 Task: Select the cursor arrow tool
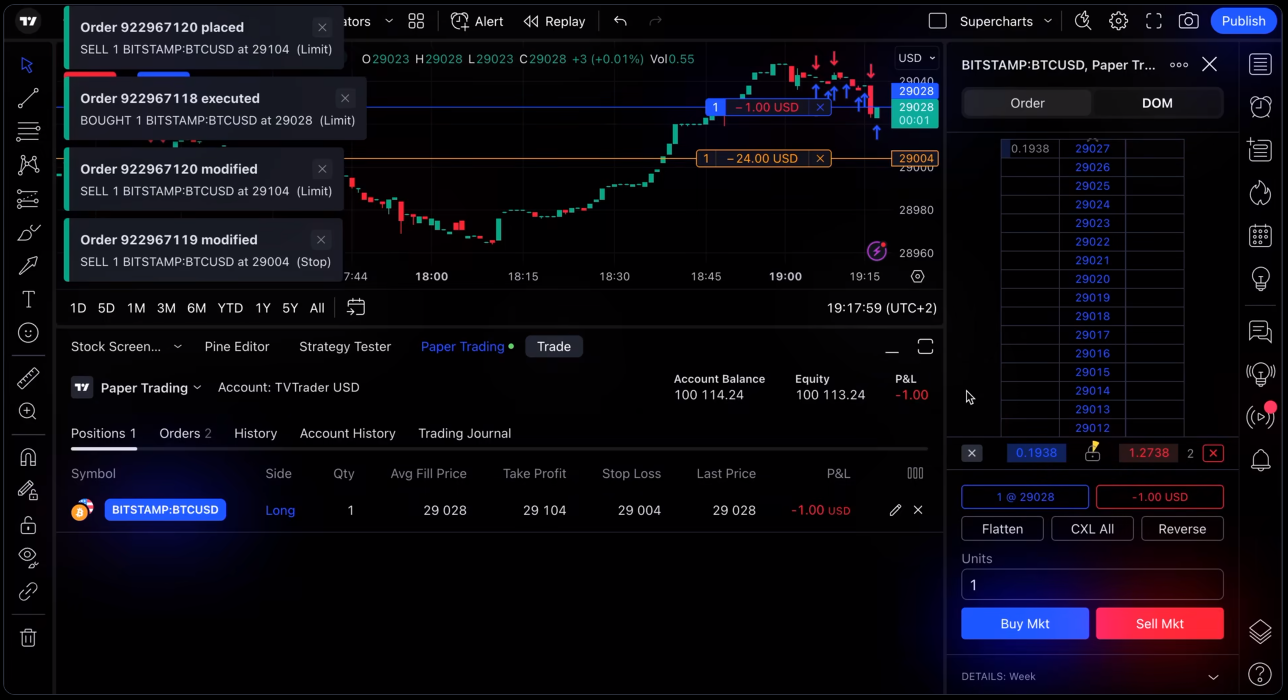pos(28,65)
